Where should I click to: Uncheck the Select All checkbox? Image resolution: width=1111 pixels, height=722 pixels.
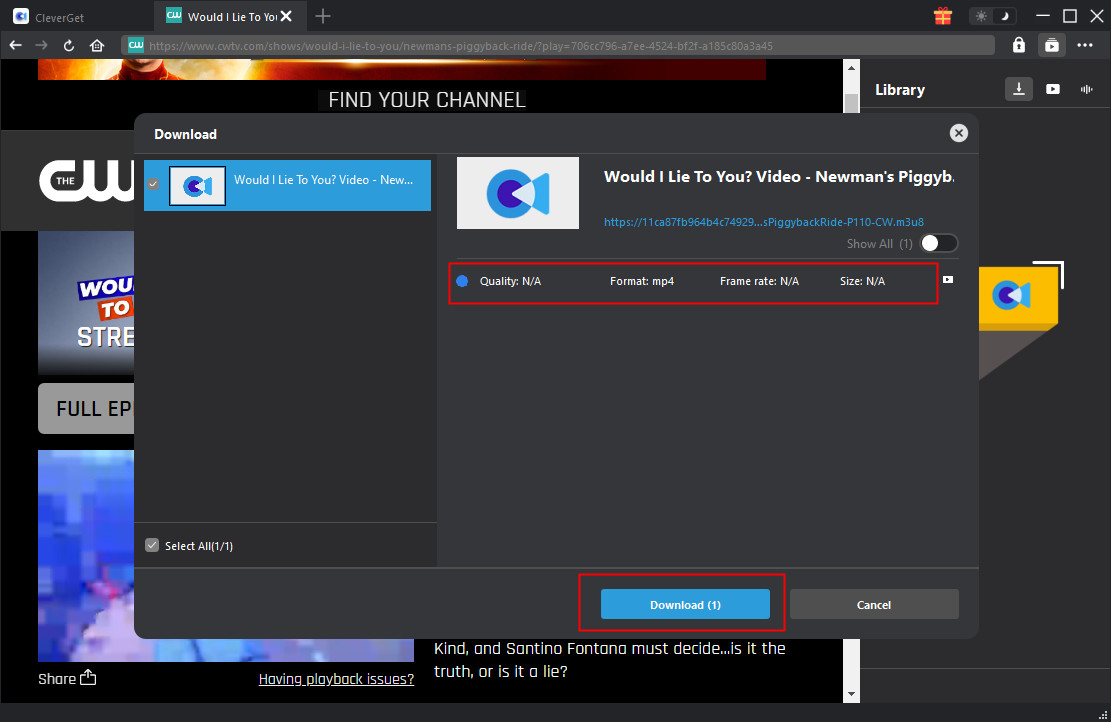152,545
